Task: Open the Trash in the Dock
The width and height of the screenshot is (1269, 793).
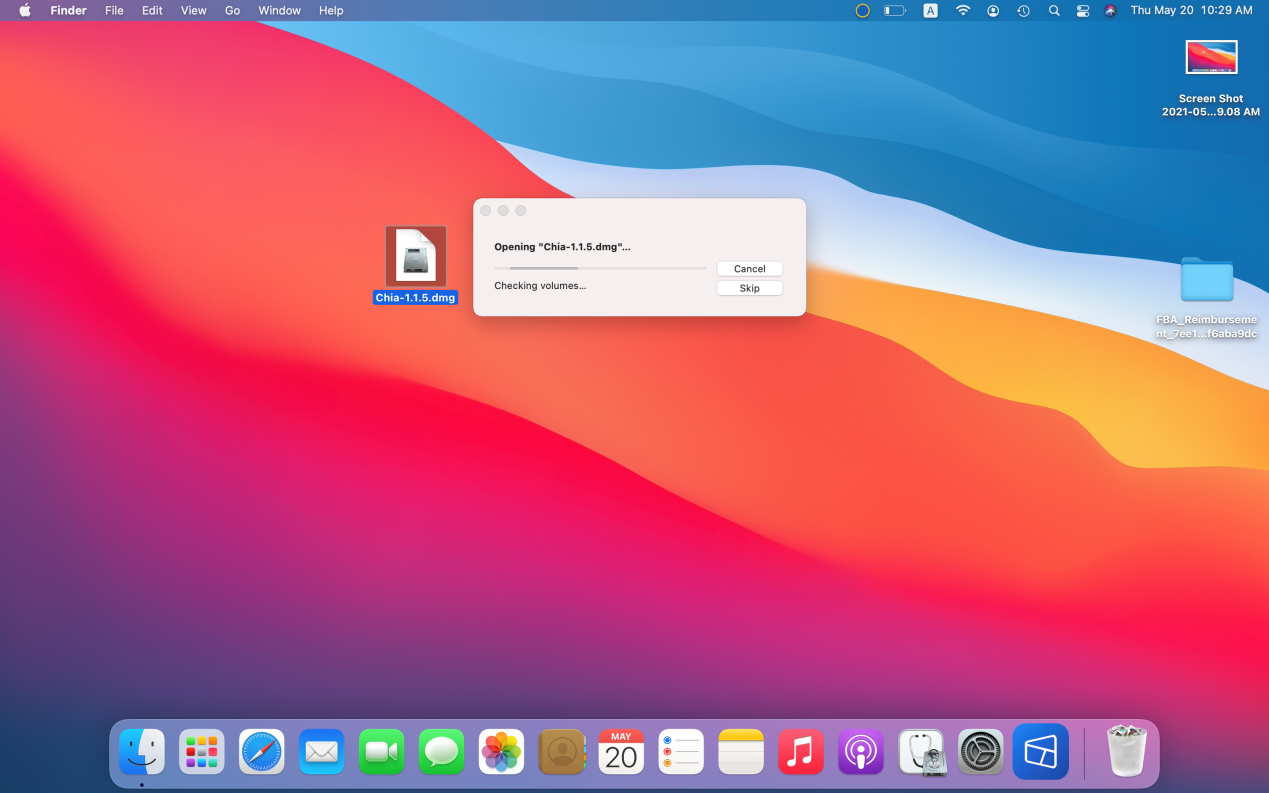Action: pyautogui.click(x=1127, y=751)
